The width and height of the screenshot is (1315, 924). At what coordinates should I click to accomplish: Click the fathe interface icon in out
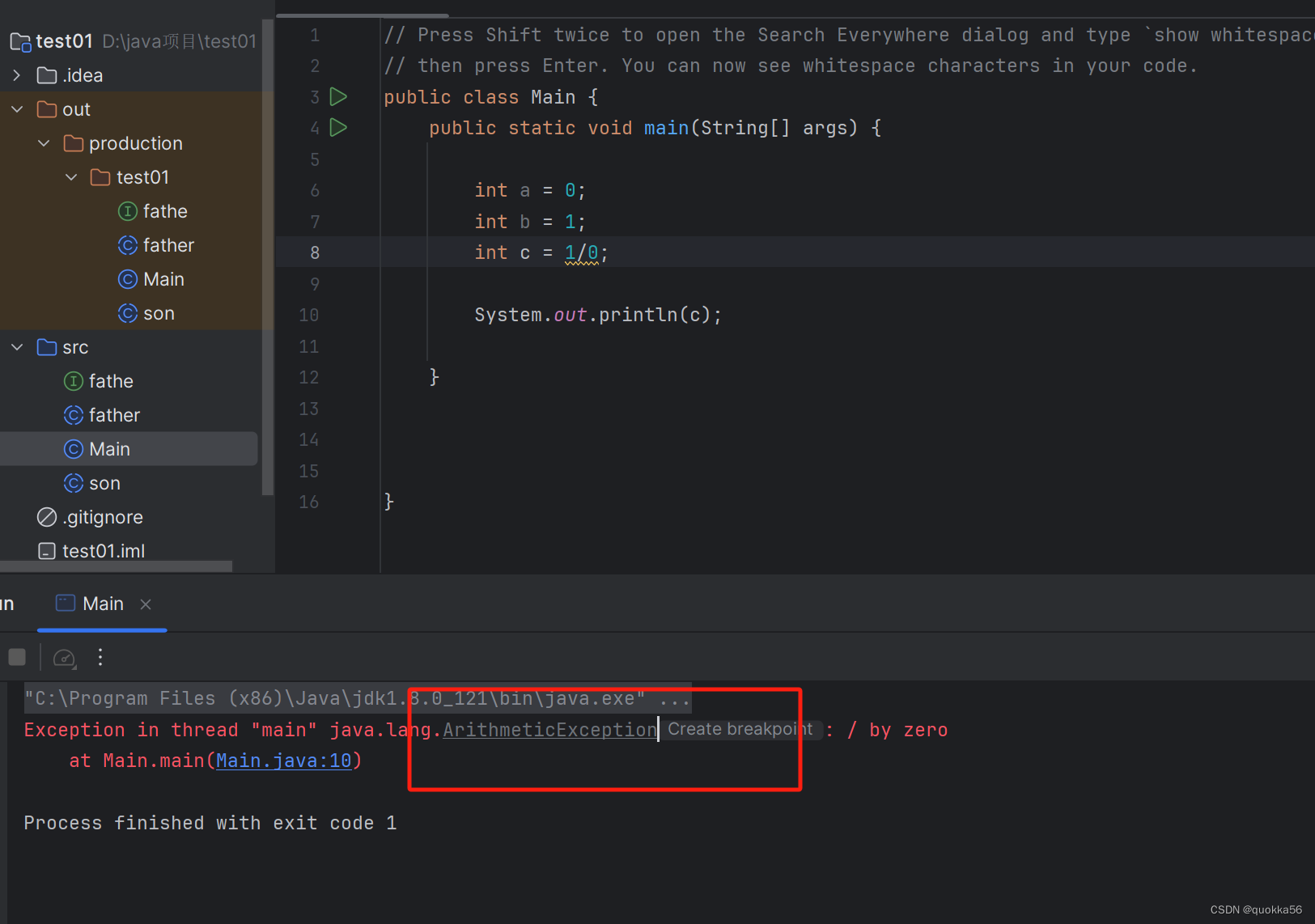pos(128,211)
